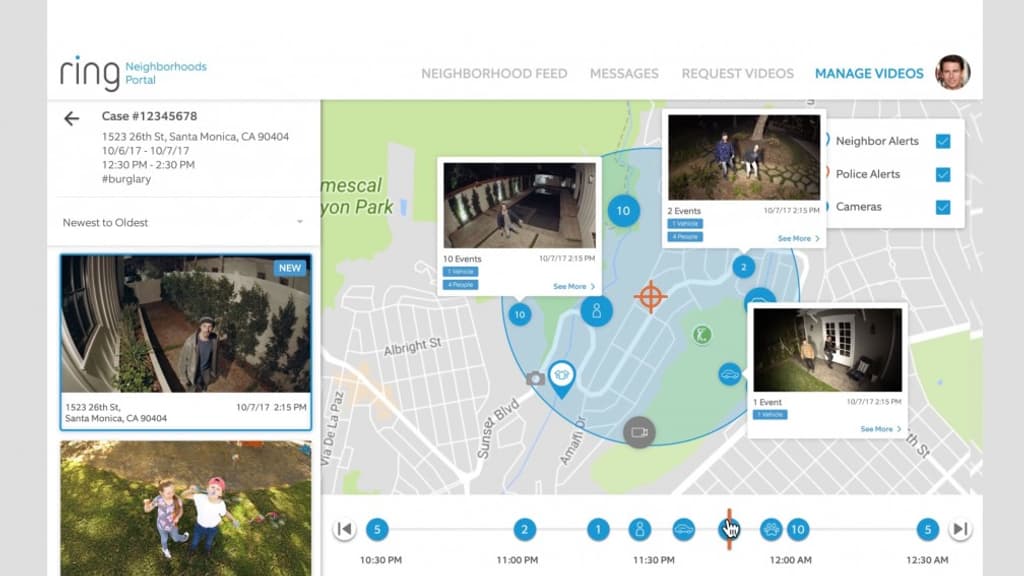Click the 1 Vehicle tag on the 10 Events card
The image size is (1024, 576).
pos(460,272)
